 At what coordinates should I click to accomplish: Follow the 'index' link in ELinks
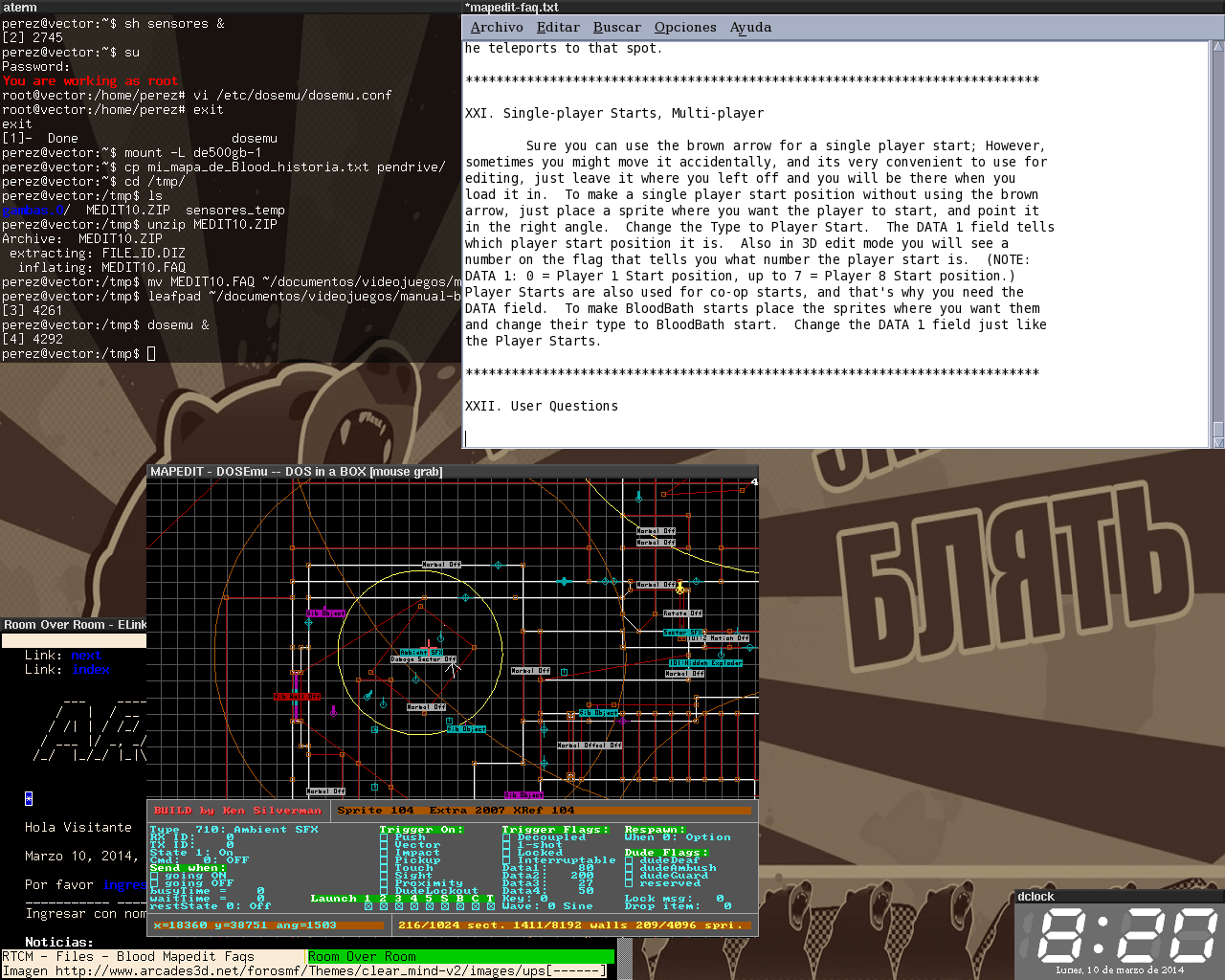(x=90, y=670)
